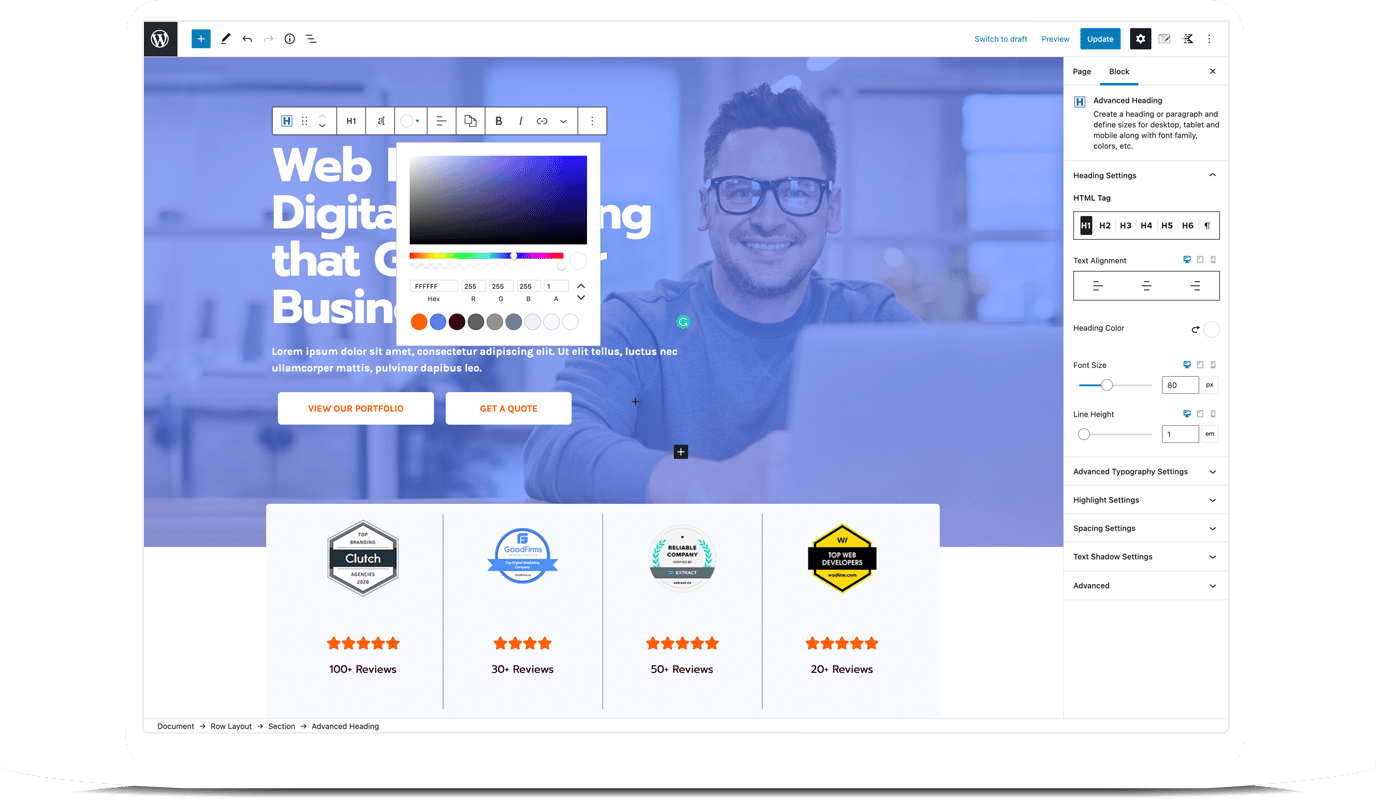
Task: Set HTML tag to H6
Action: pos(1188,226)
